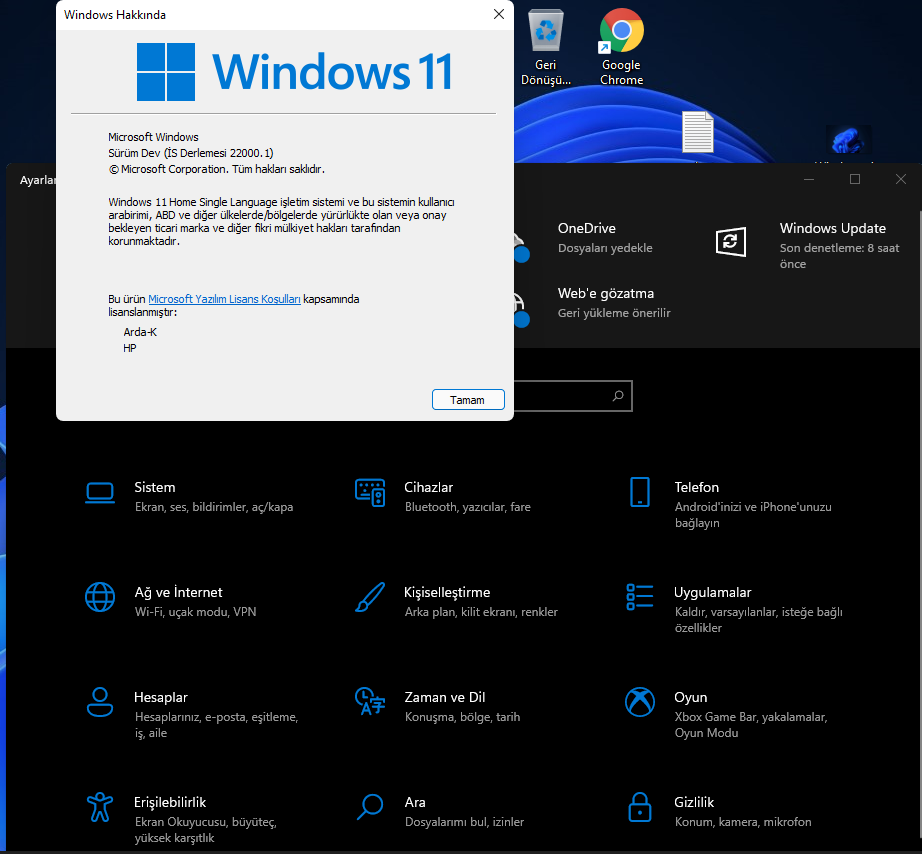
Task: Click the 'HP' organization text
Action: 130,348
